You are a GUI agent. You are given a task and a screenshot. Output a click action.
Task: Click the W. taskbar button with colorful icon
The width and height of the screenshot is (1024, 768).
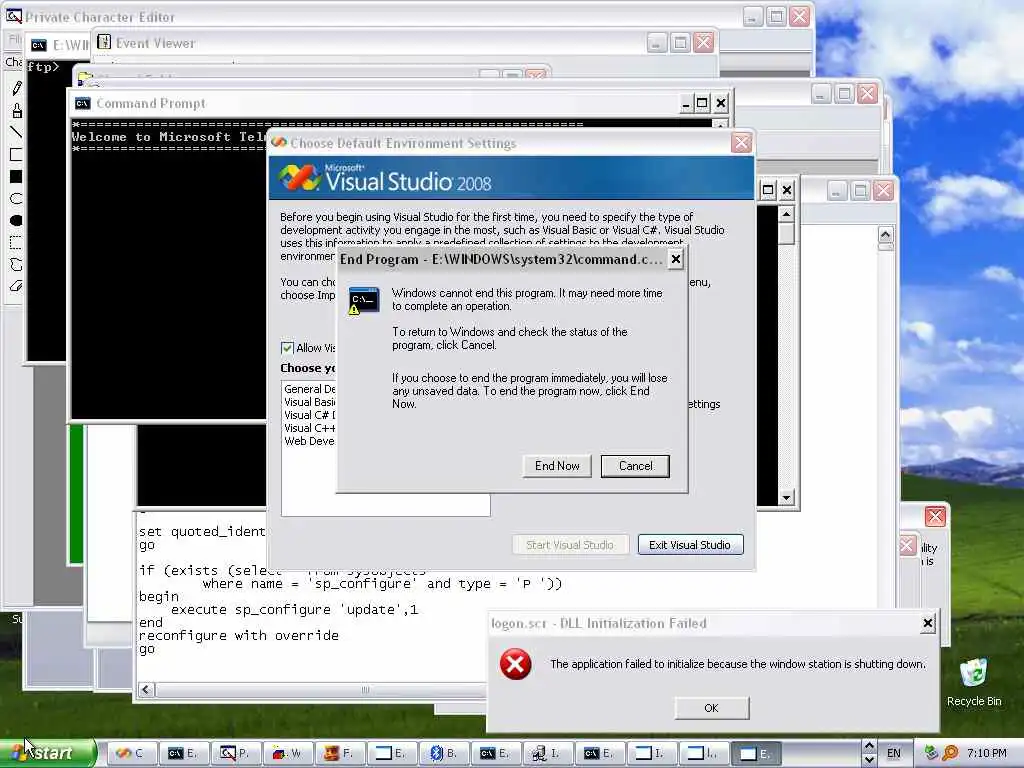click(287, 753)
